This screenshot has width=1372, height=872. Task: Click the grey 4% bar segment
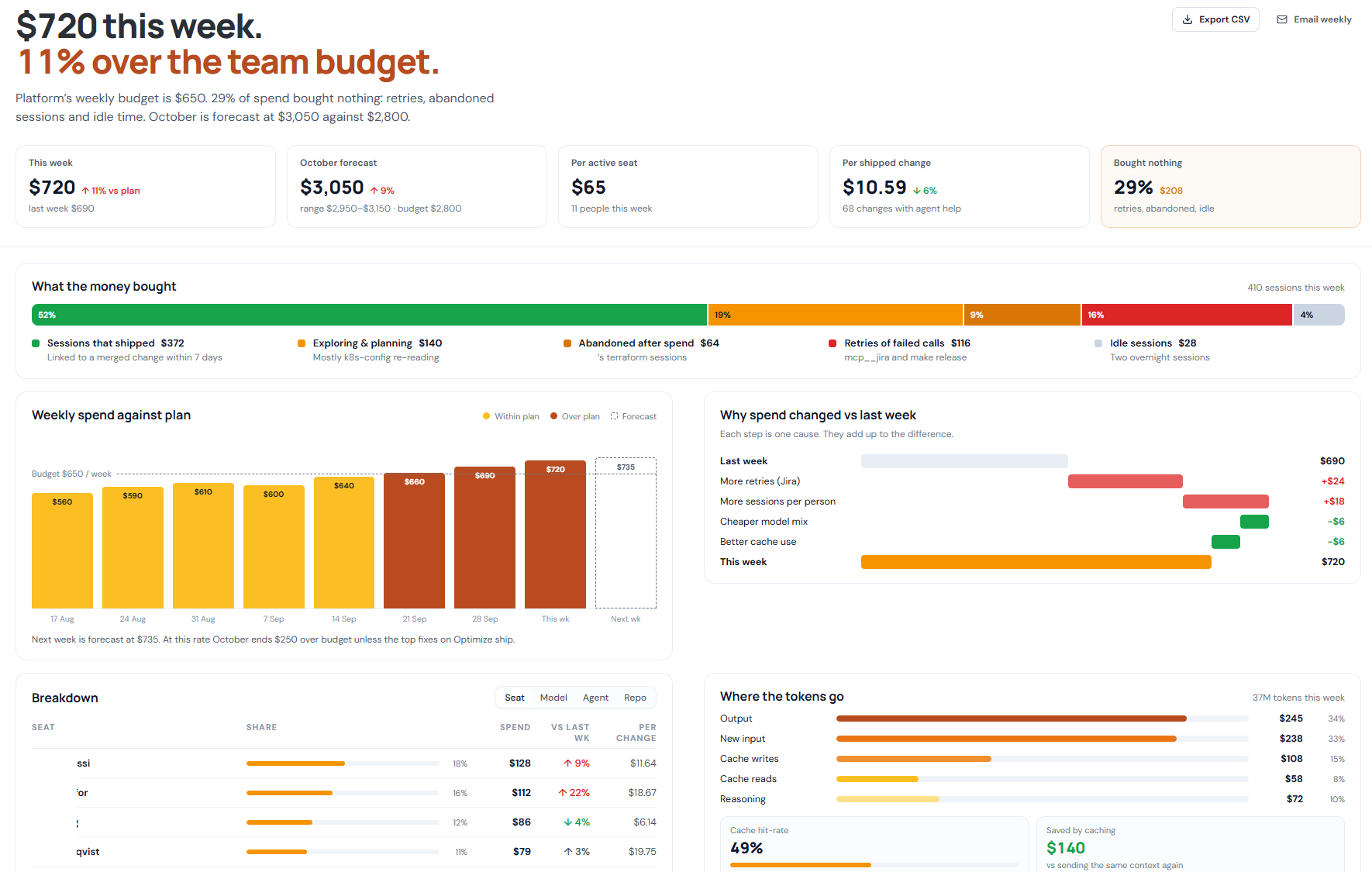tap(1319, 315)
